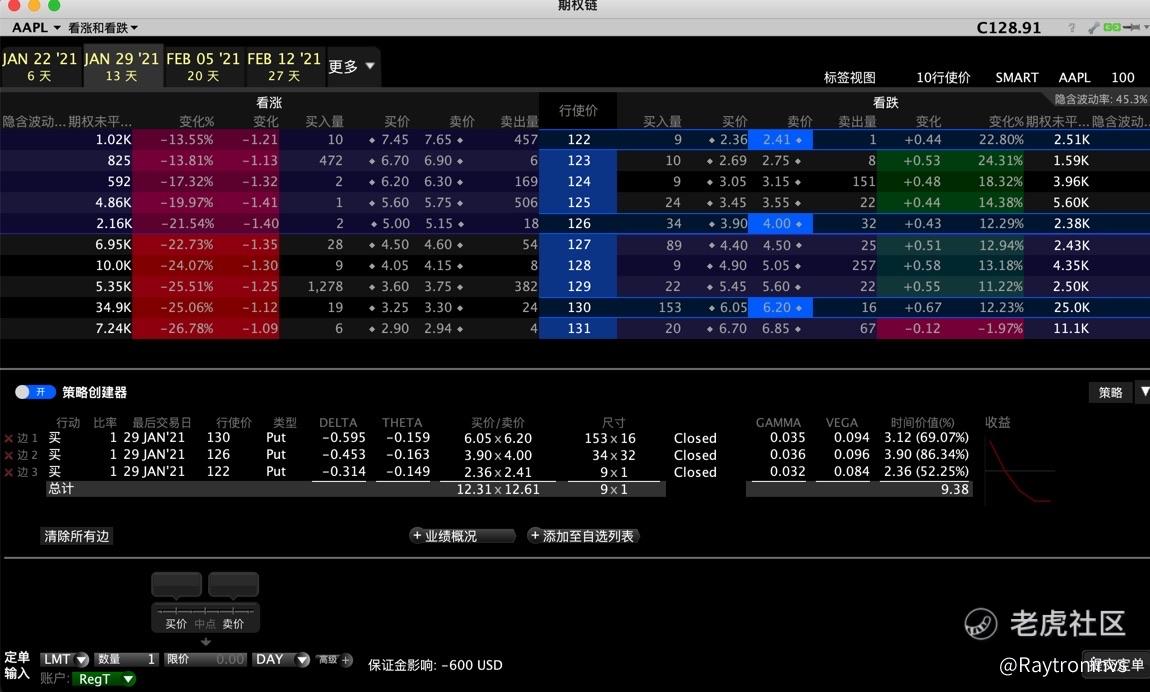Viewport: 1150px width, 692px height.
Task: Click the 隐含波动率: 45.3% label
Action: 1101,100
